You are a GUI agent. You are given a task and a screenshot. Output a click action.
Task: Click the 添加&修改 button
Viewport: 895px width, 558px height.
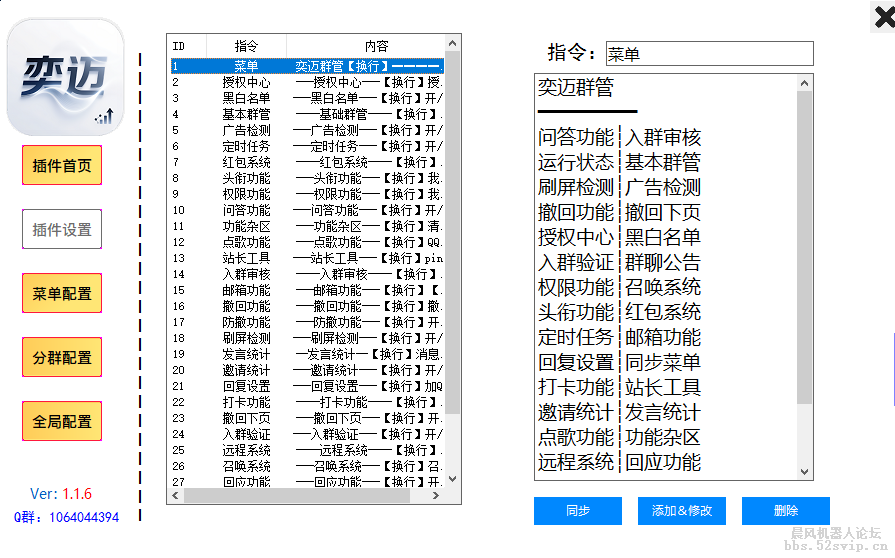point(682,511)
